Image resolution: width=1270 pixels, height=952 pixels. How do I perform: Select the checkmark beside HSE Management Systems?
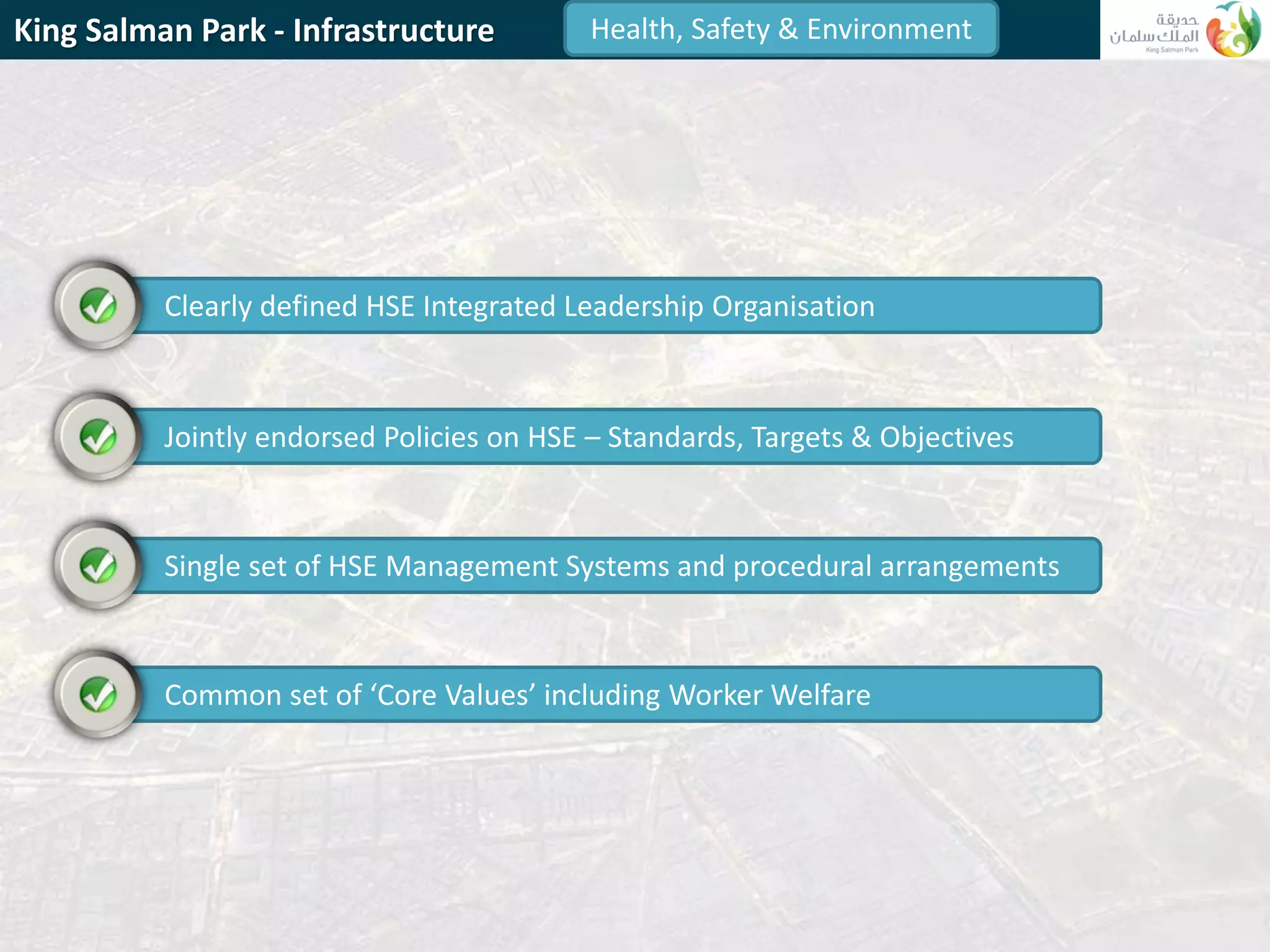(98, 565)
